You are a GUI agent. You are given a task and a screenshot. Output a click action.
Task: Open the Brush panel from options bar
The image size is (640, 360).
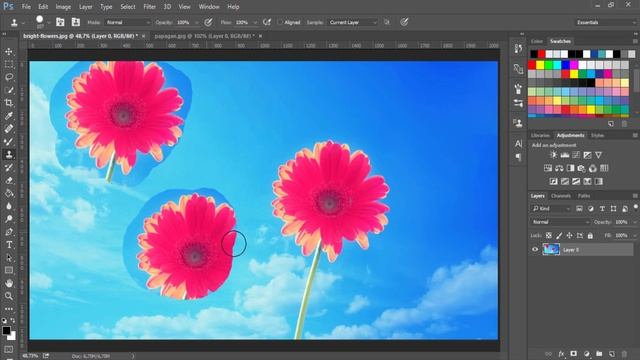tap(60, 22)
